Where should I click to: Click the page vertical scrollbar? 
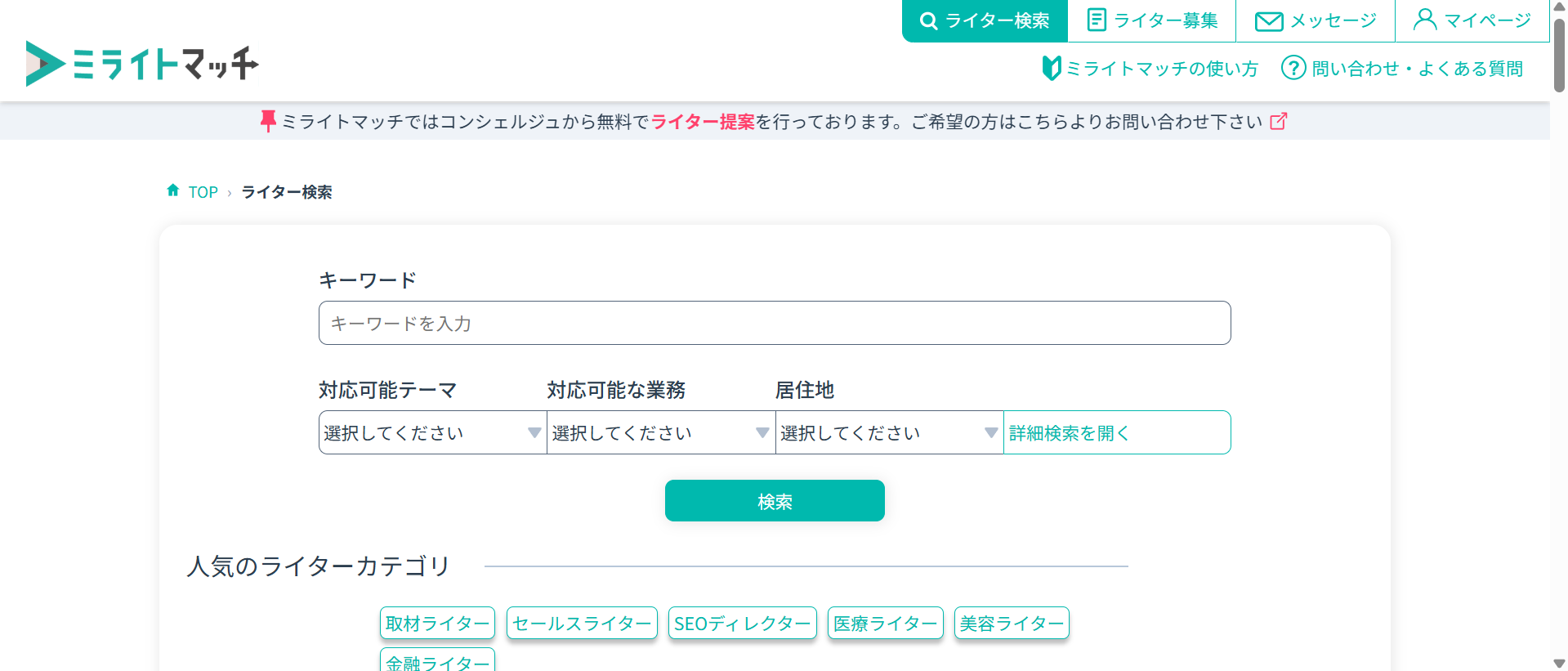(1559, 57)
